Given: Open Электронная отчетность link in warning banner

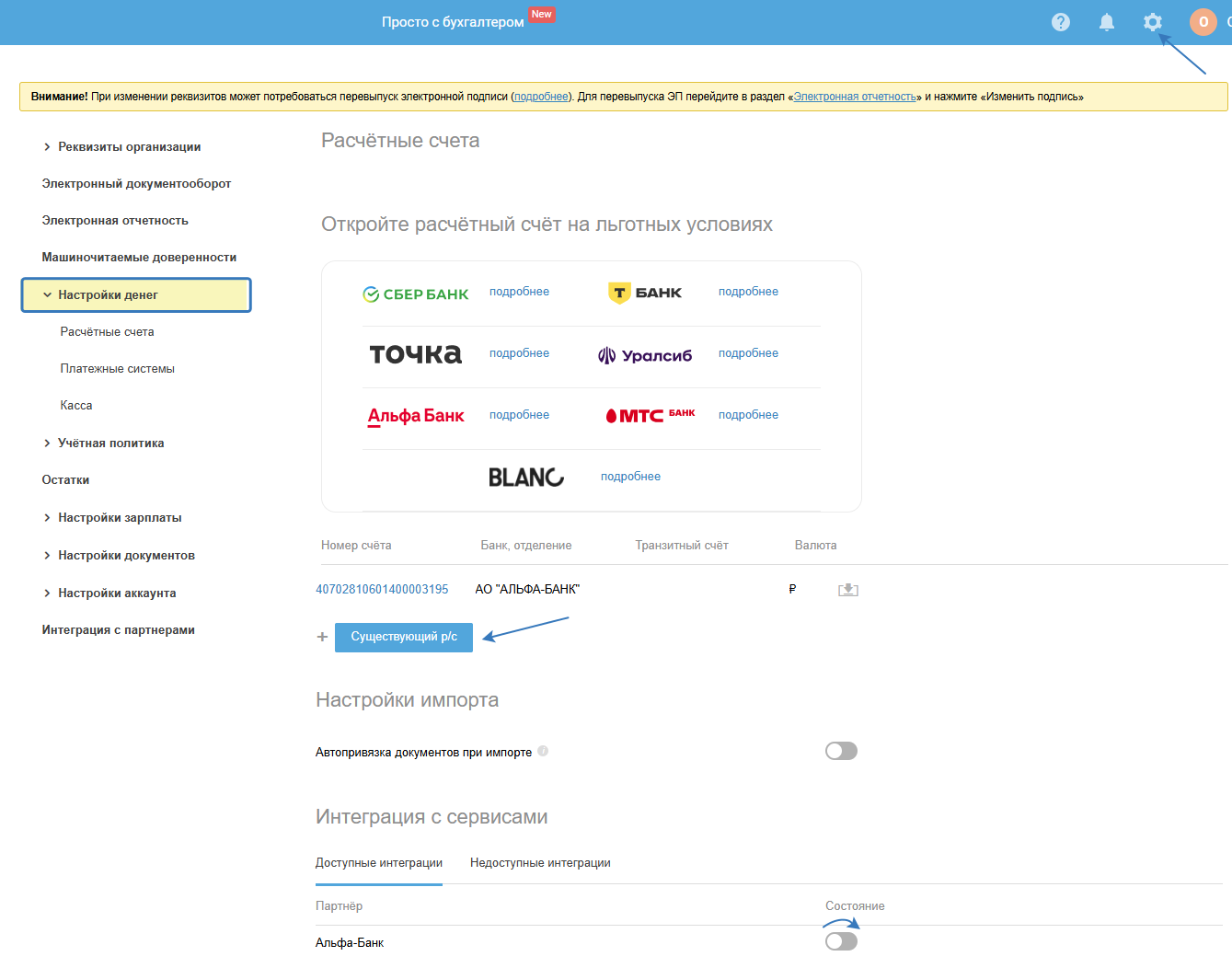Looking at the screenshot, I should [855, 97].
